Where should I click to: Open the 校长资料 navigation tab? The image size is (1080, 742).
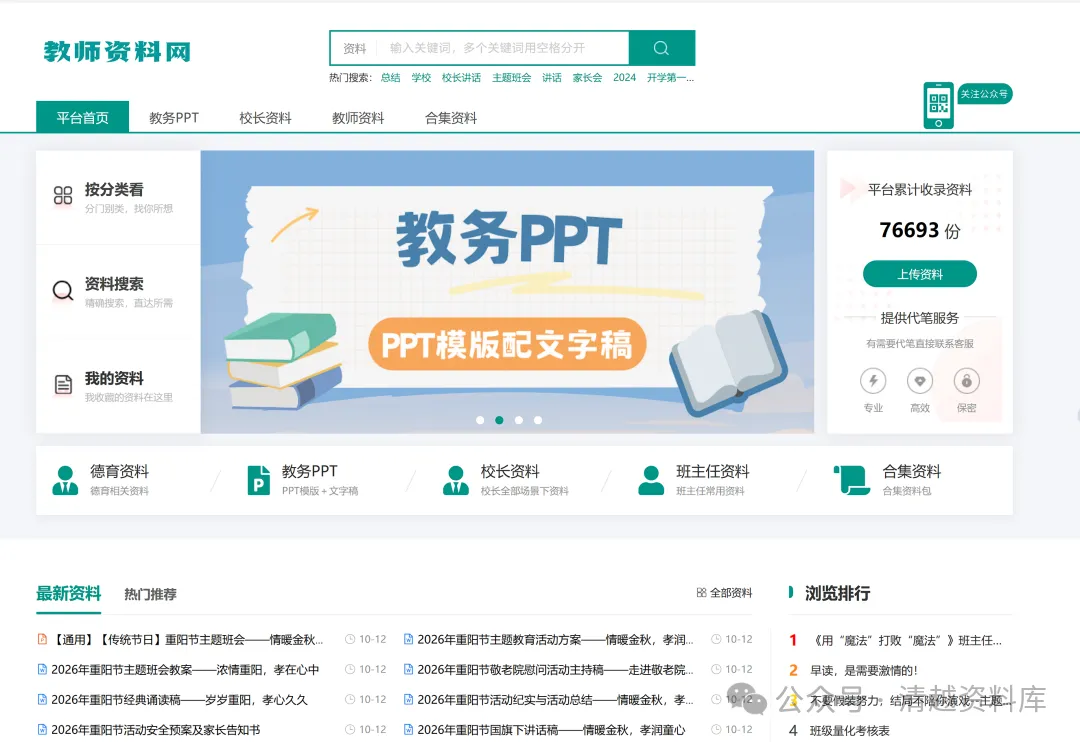coord(265,118)
